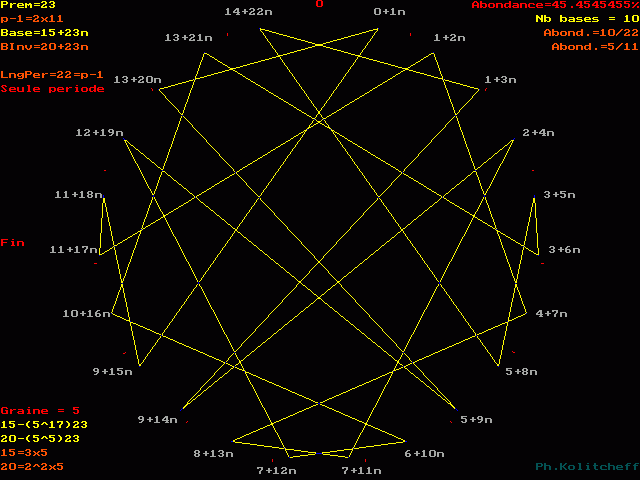Image resolution: width=640 pixels, height=480 pixels.
Task: Select the 3+6n node label
Action: coord(565,250)
